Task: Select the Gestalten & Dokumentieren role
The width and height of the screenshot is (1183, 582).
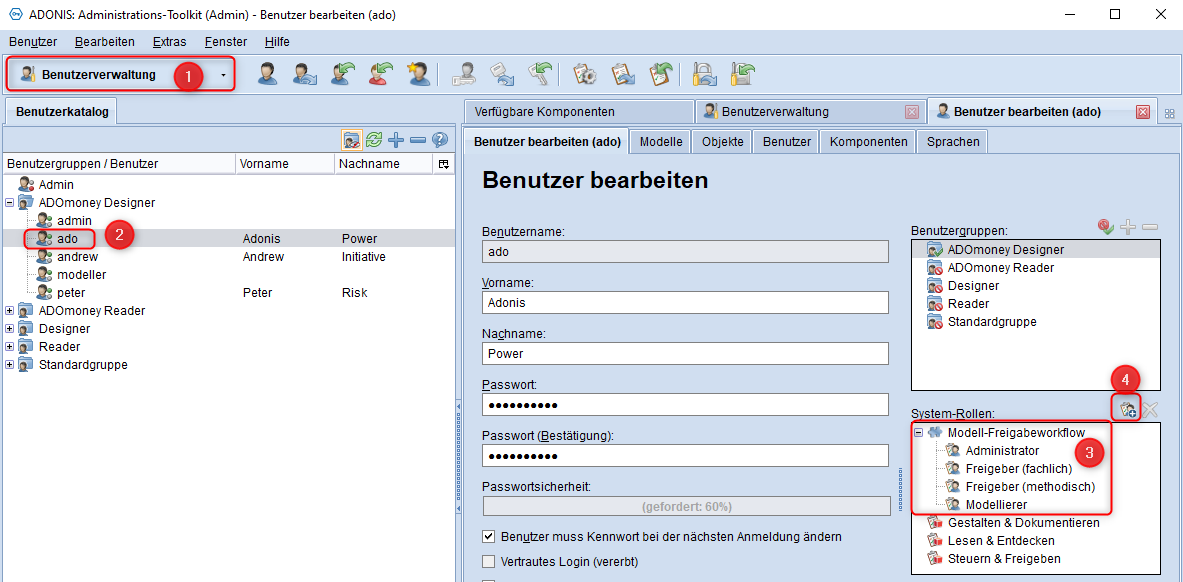Action: coord(1024,522)
